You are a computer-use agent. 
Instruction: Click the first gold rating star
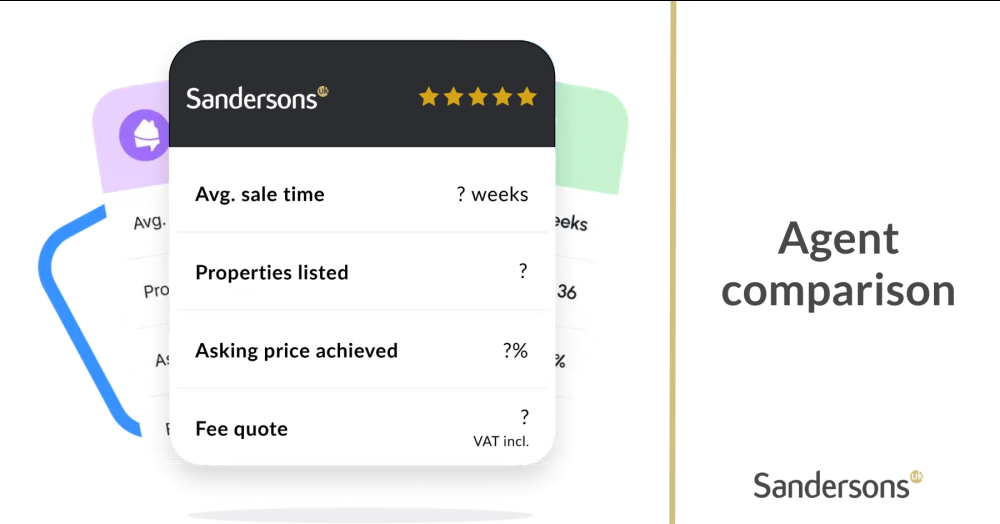tap(429, 97)
